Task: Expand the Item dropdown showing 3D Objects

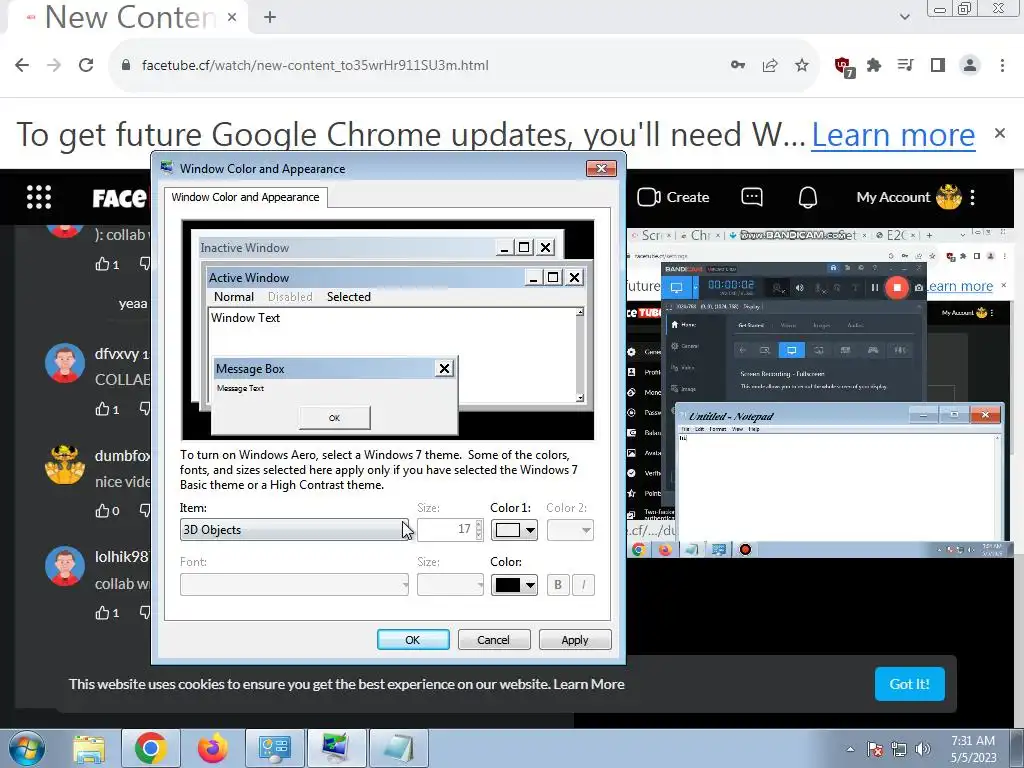Action: (295, 530)
